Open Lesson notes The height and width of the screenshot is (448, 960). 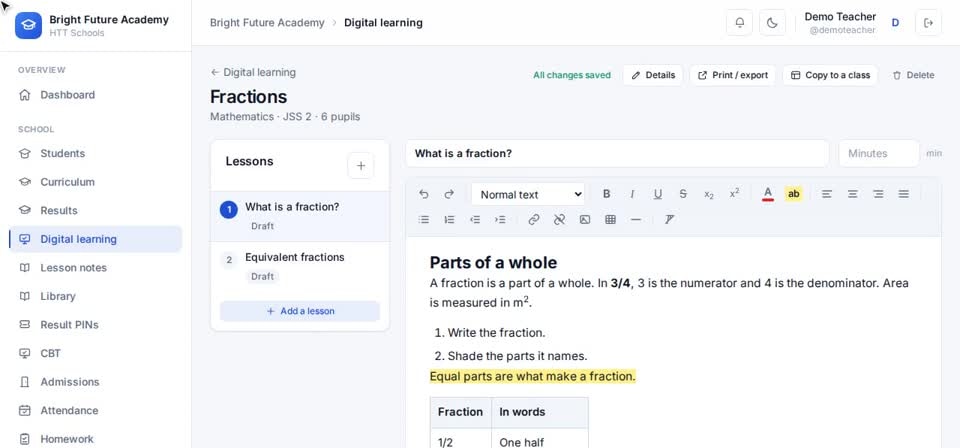click(96, 267)
